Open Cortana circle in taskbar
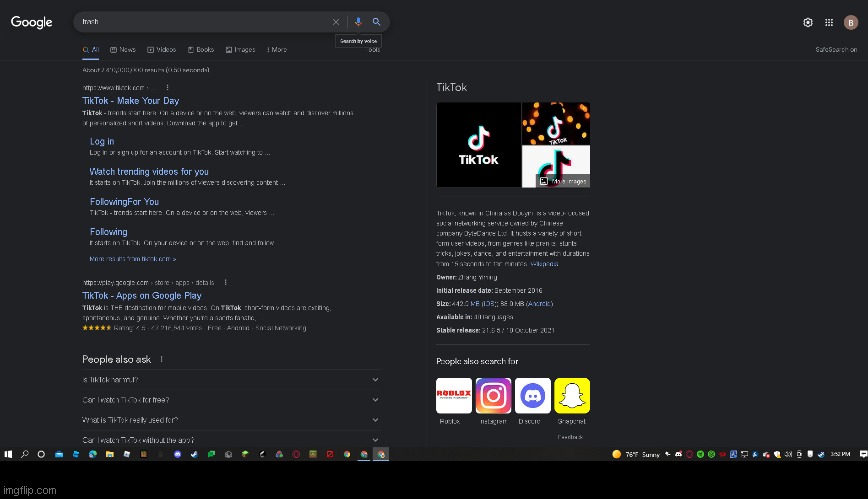The image size is (868, 499). click(x=41, y=454)
